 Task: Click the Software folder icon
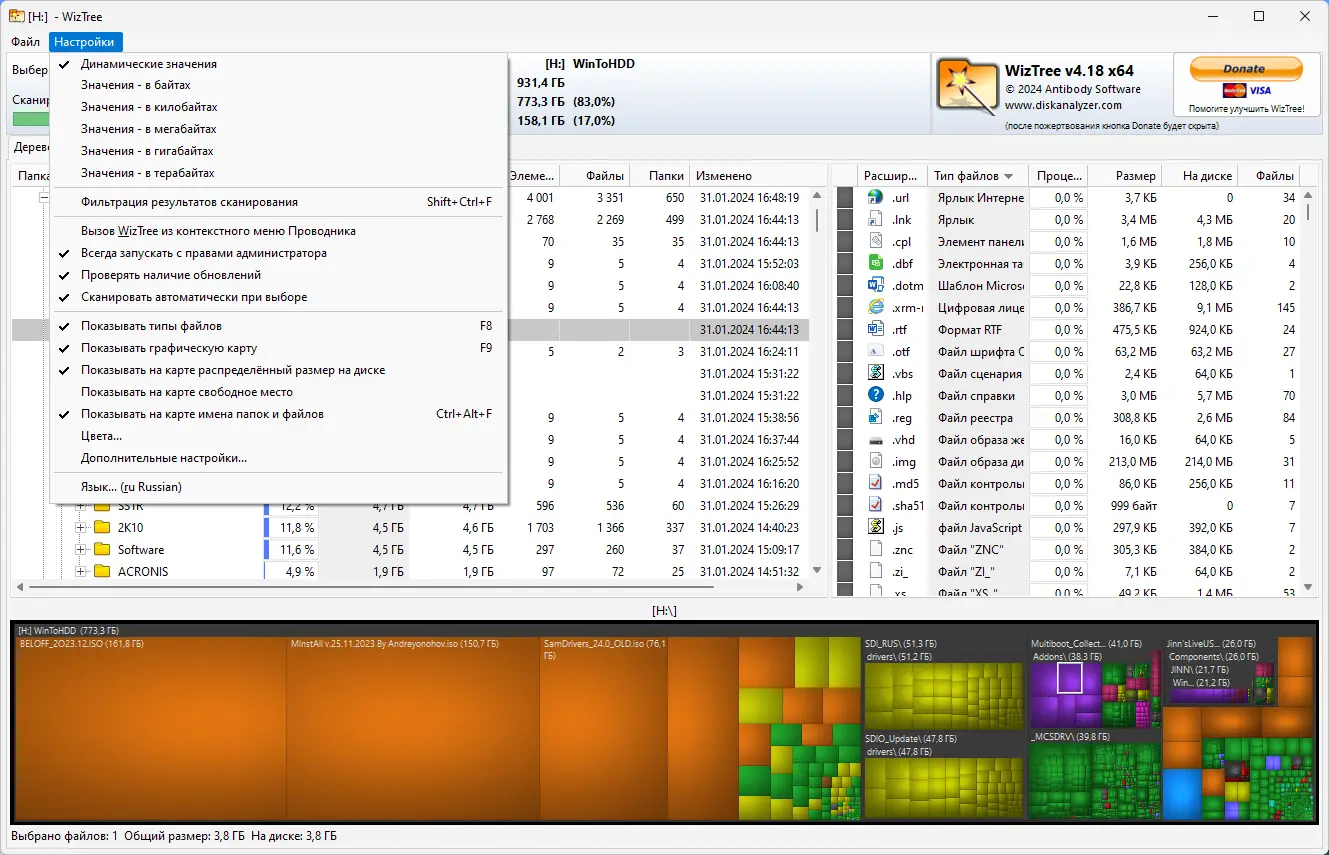click(x=101, y=550)
